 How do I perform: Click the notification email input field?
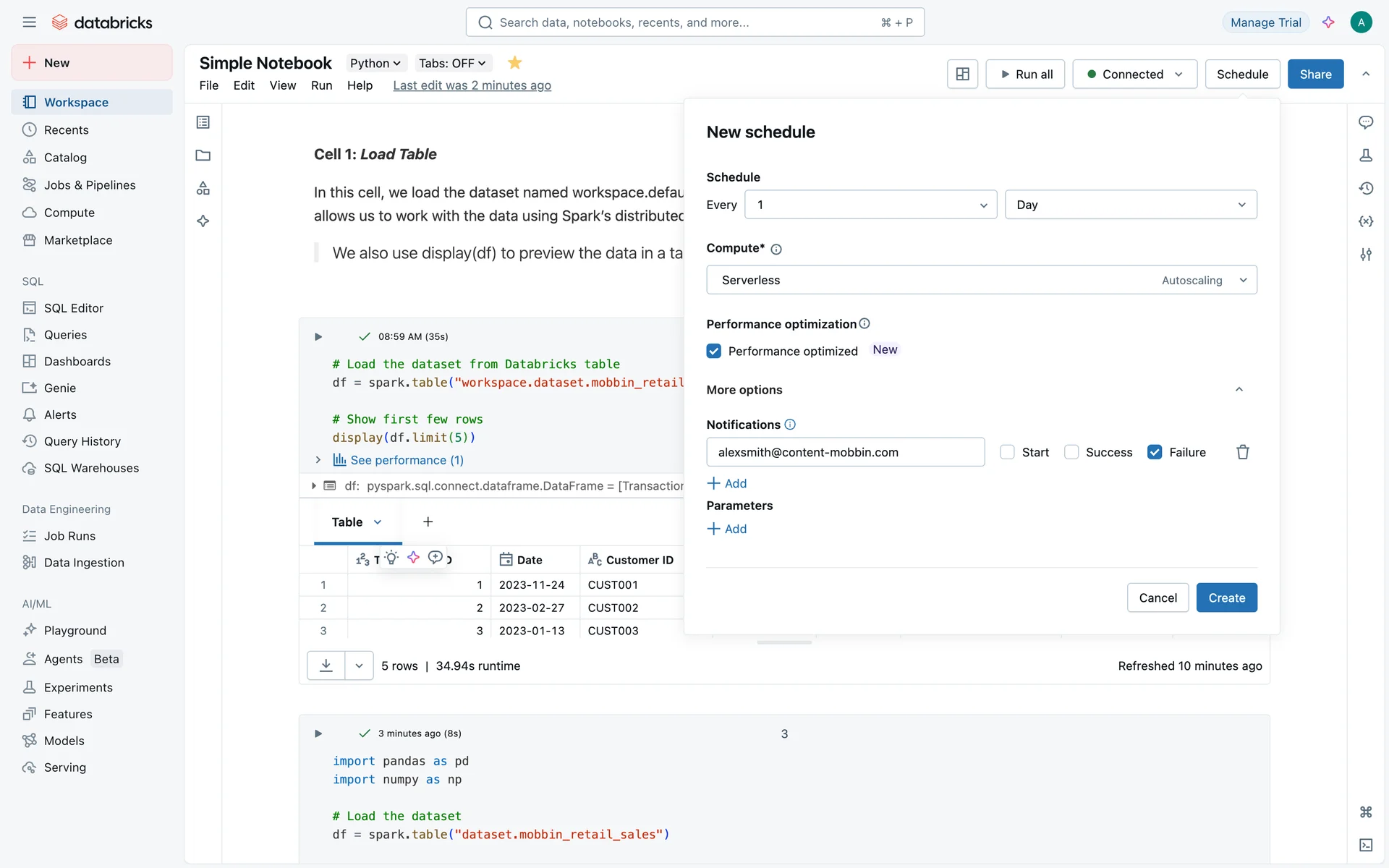click(x=845, y=452)
